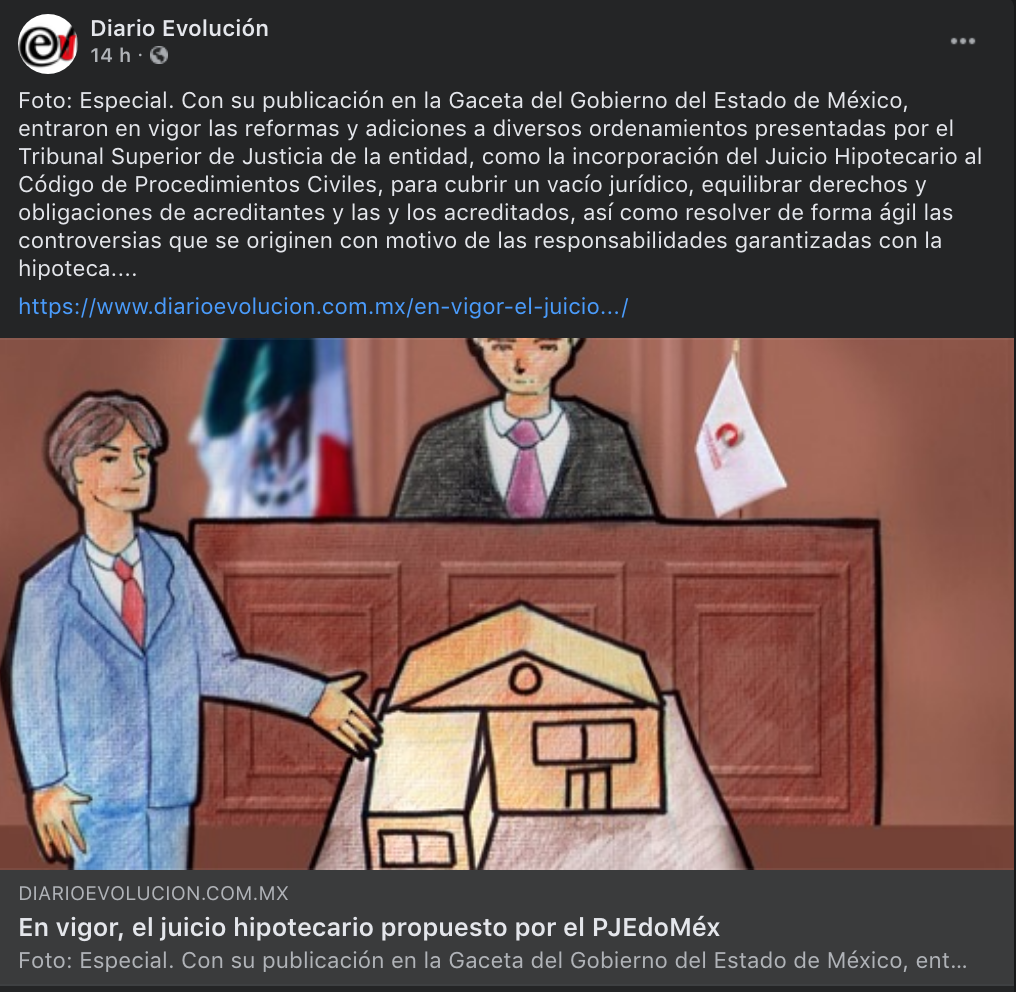The height and width of the screenshot is (992, 1016).
Task: Click the Mexican flag in illustration
Action: click(274, 428)
